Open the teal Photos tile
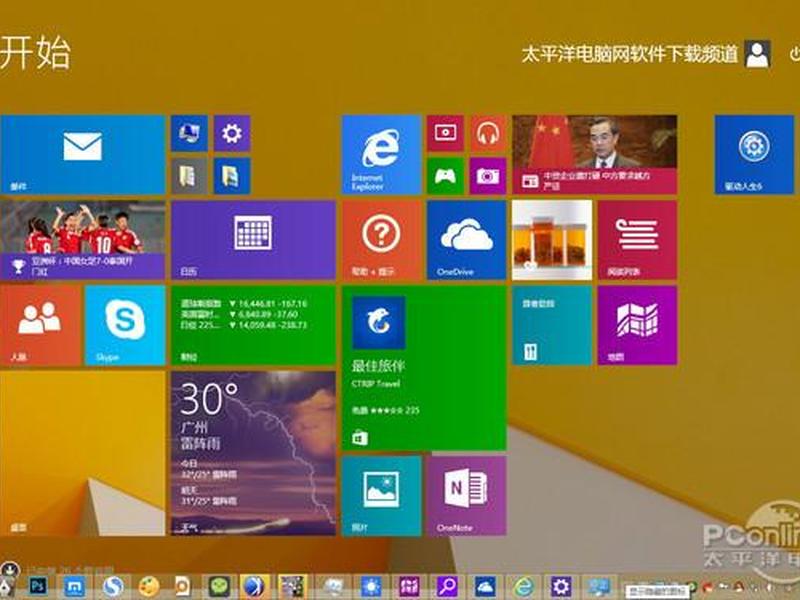Image resolution: width=800 pixels, height=600 pixels. (x=381, y=496)
